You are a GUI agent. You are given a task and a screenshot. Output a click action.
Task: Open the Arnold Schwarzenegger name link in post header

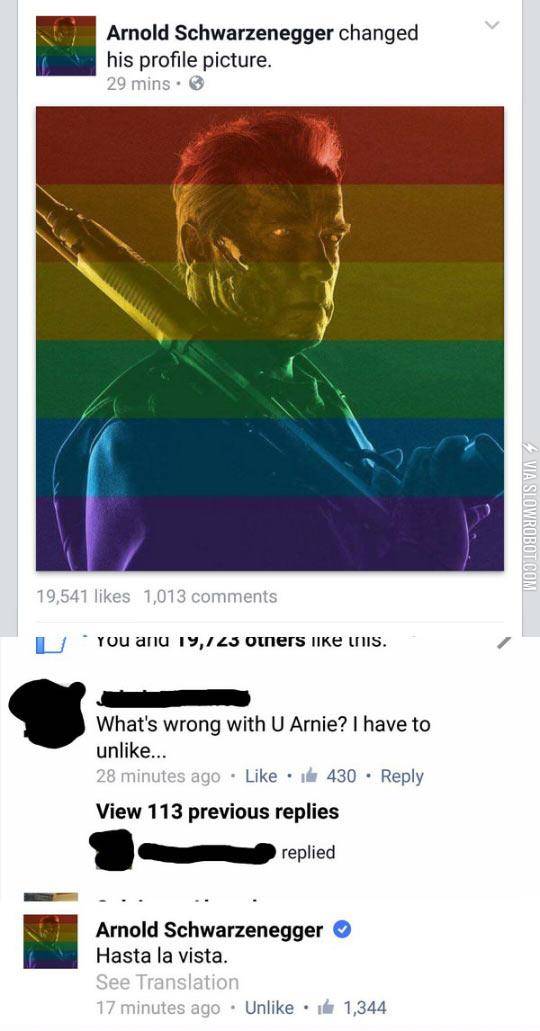(221, 32)
